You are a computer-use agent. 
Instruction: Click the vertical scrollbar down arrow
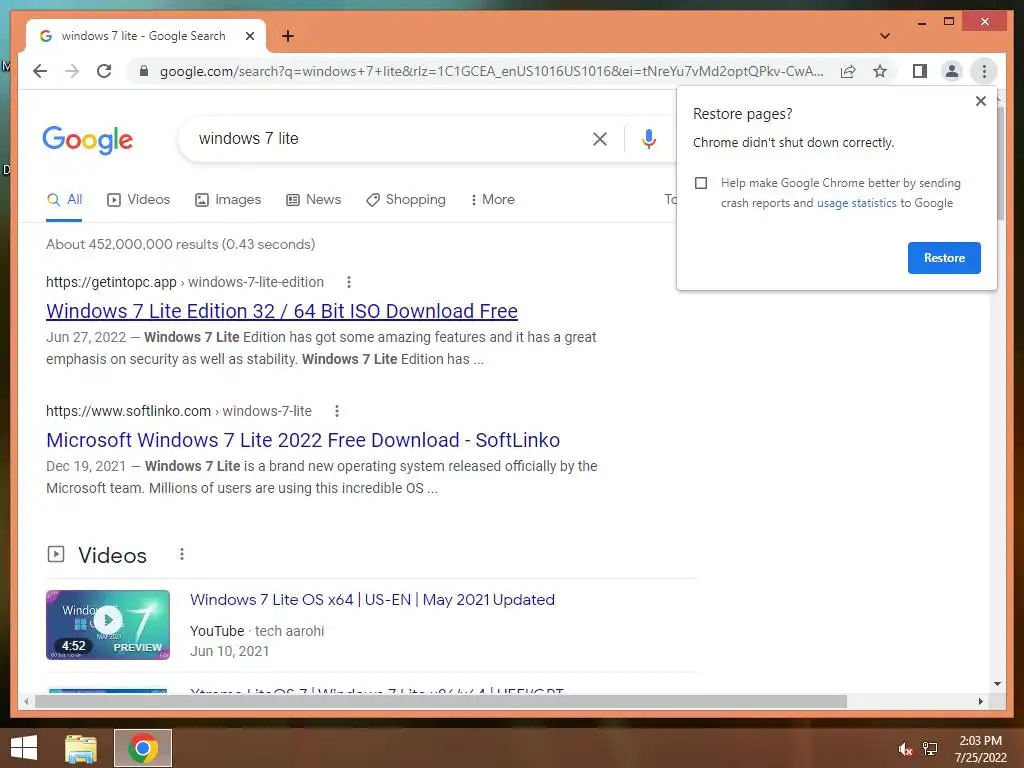tap(997, 684)
